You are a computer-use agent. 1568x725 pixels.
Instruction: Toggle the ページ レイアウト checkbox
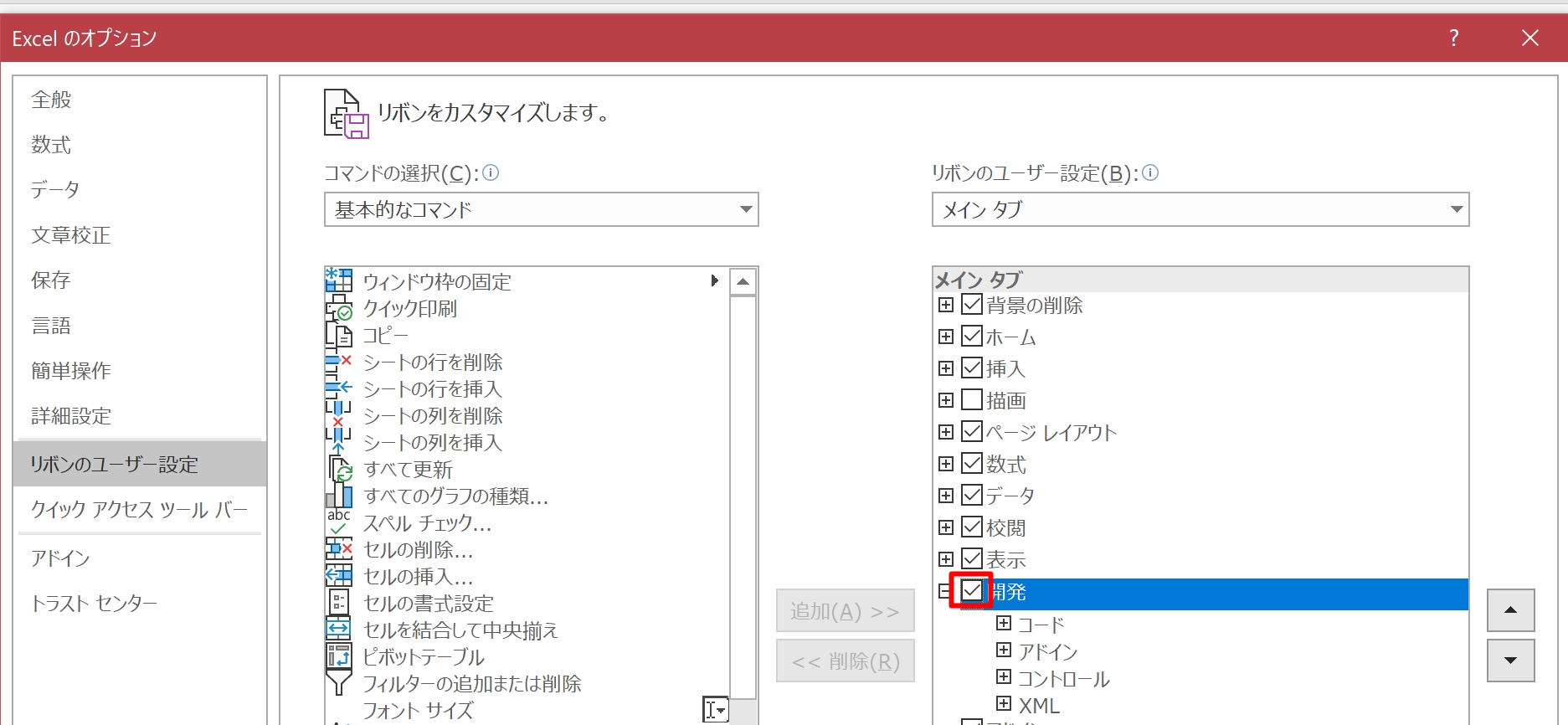click(x=972, y=432)
